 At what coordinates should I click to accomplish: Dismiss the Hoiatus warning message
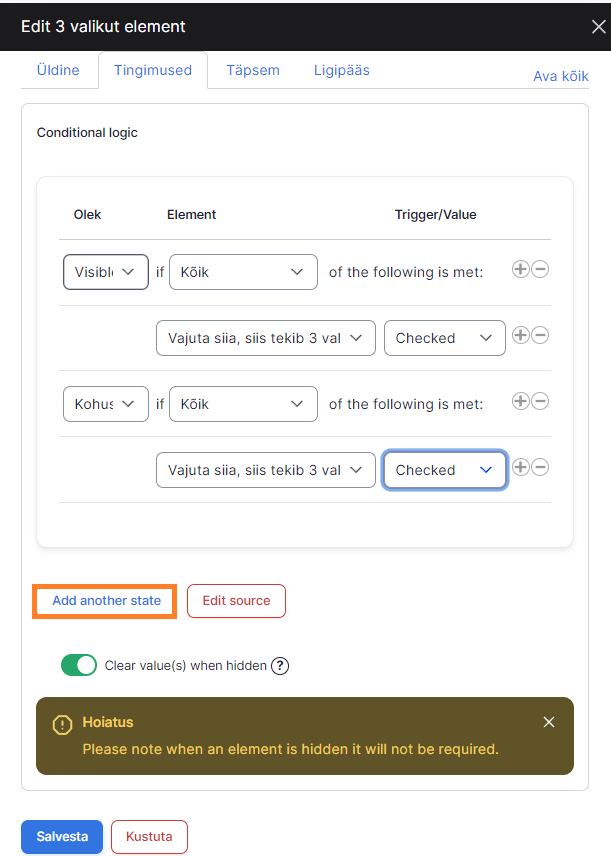(549, 722)
